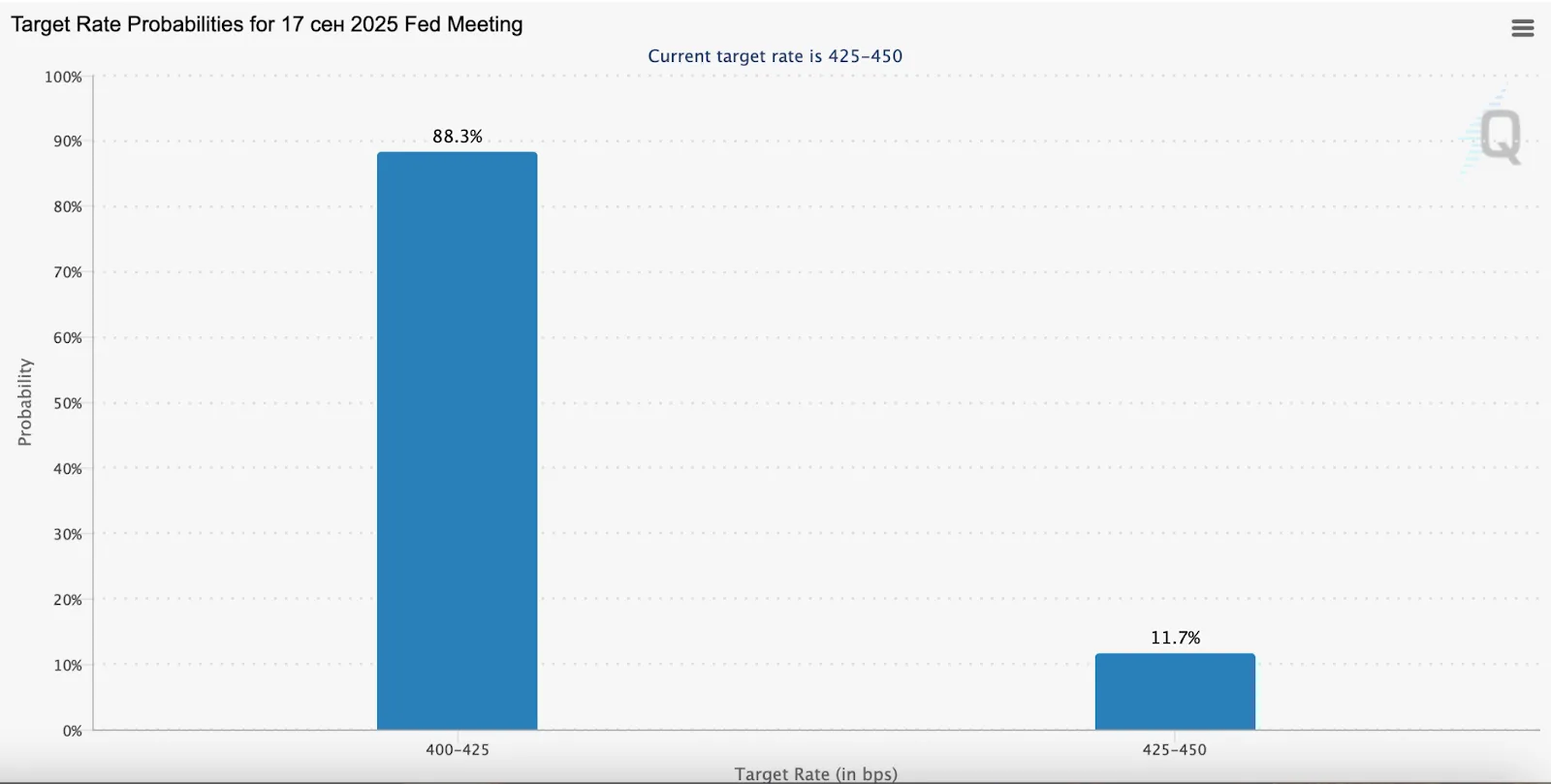The height and width of the screenshot is (784, 1551).
Task: Click the 11.7% data label
Action: tap(1176, 638)
